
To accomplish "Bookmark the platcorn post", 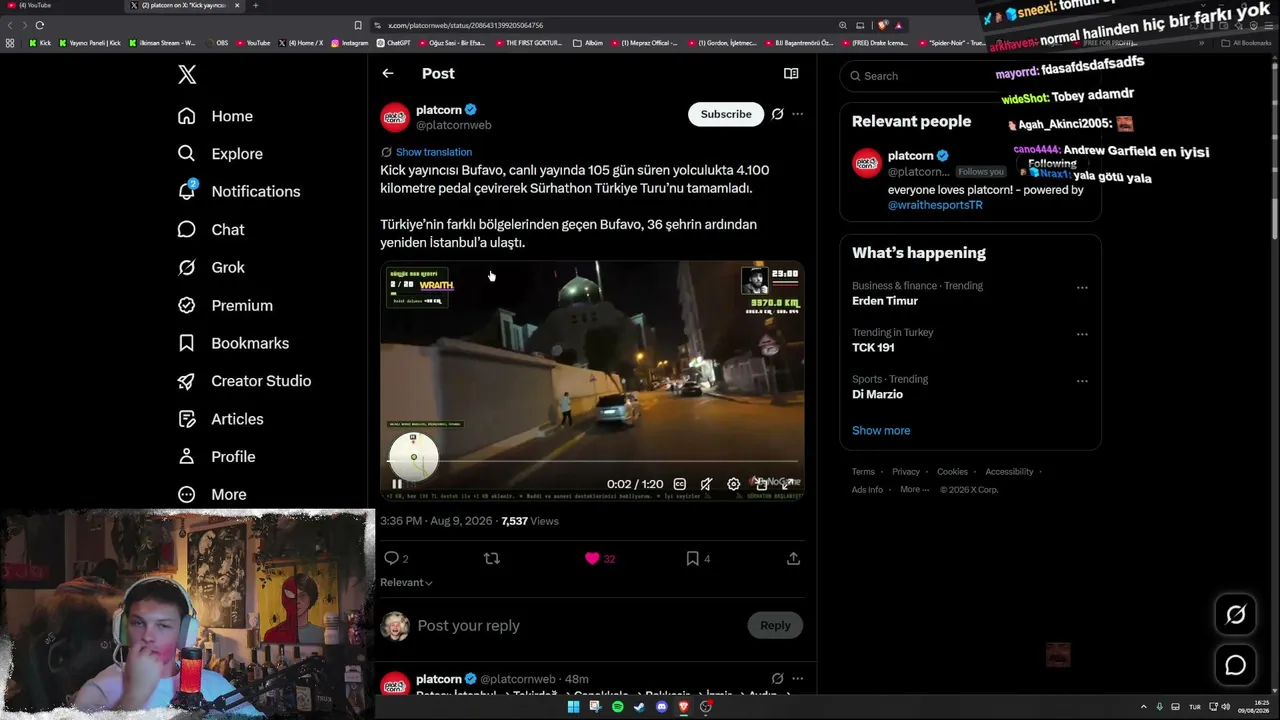I will tap(692, 558).
